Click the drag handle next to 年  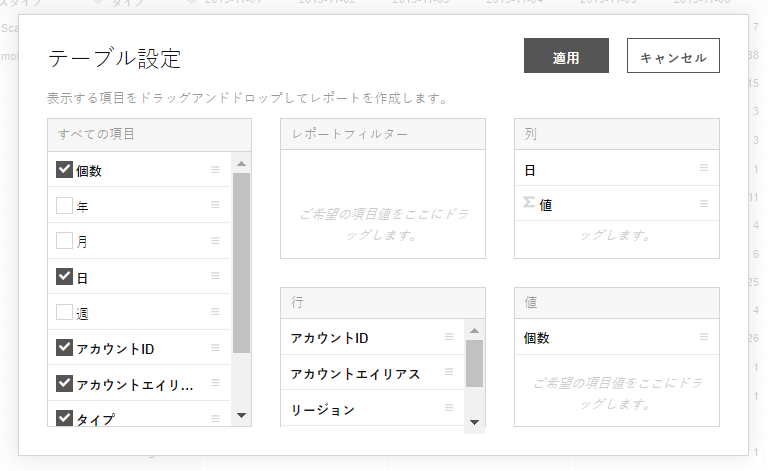pyautogui.click(x=215, y=205)
